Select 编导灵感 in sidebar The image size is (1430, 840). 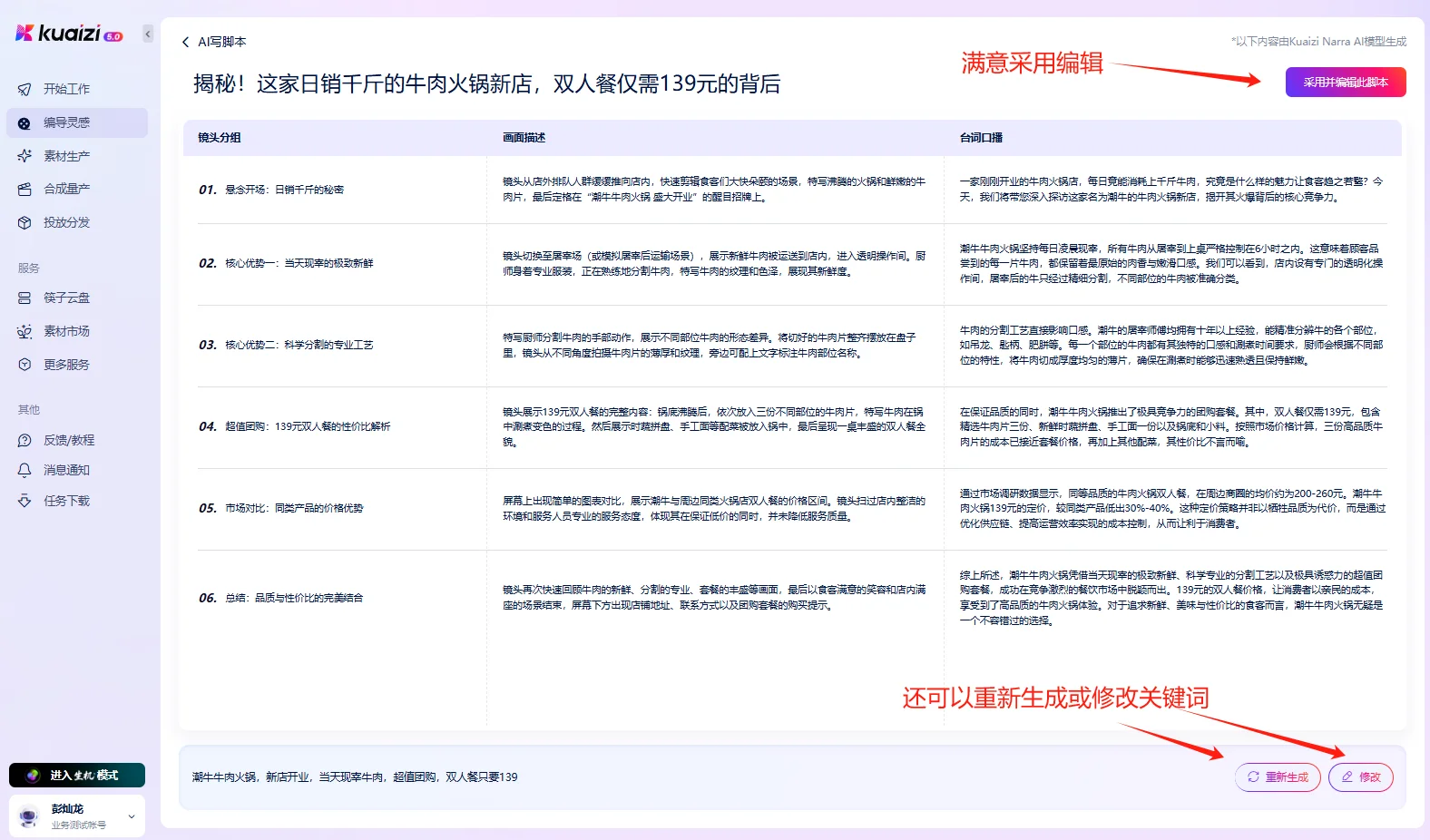click(77, 122)
